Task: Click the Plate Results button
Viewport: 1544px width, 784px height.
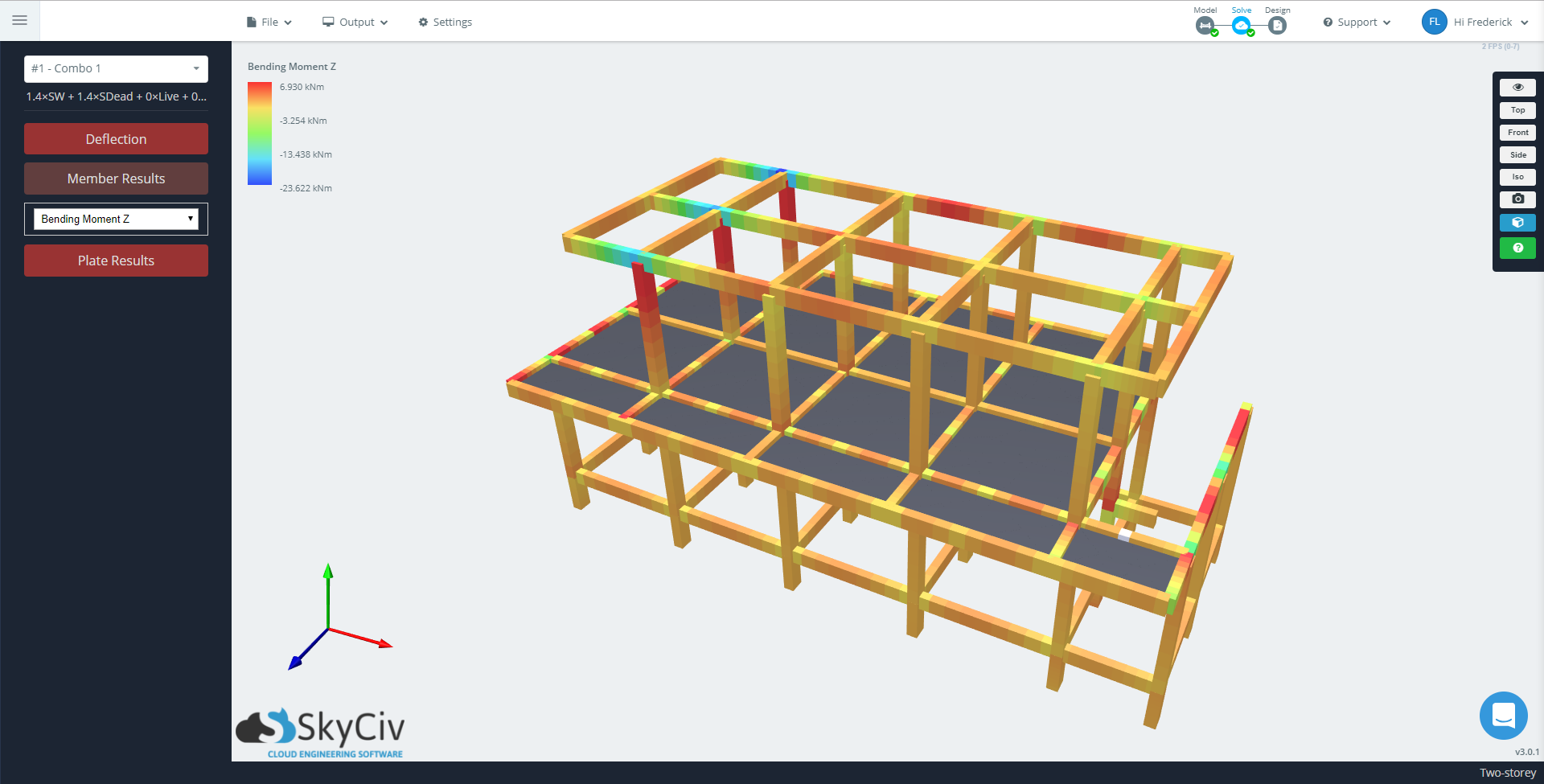Action: [x=116, y=261]
